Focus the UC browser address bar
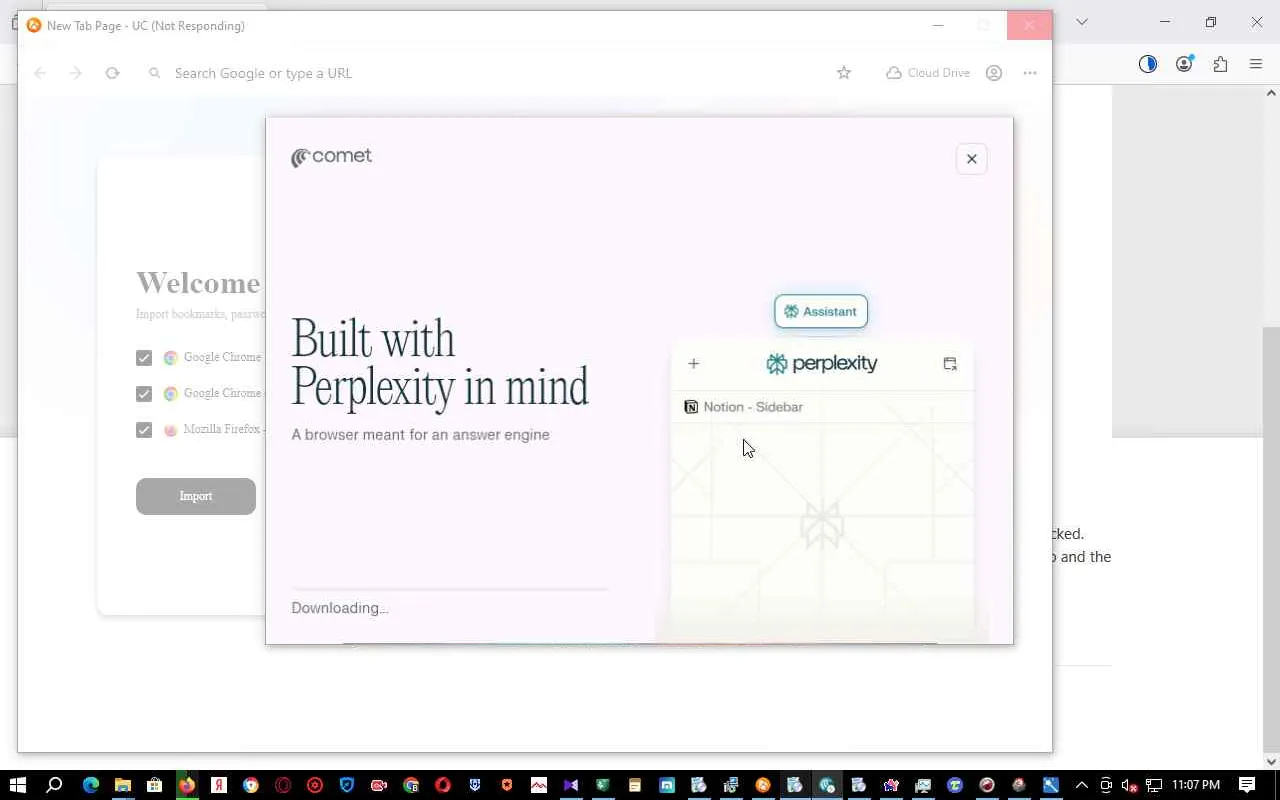 click(490, 73)
